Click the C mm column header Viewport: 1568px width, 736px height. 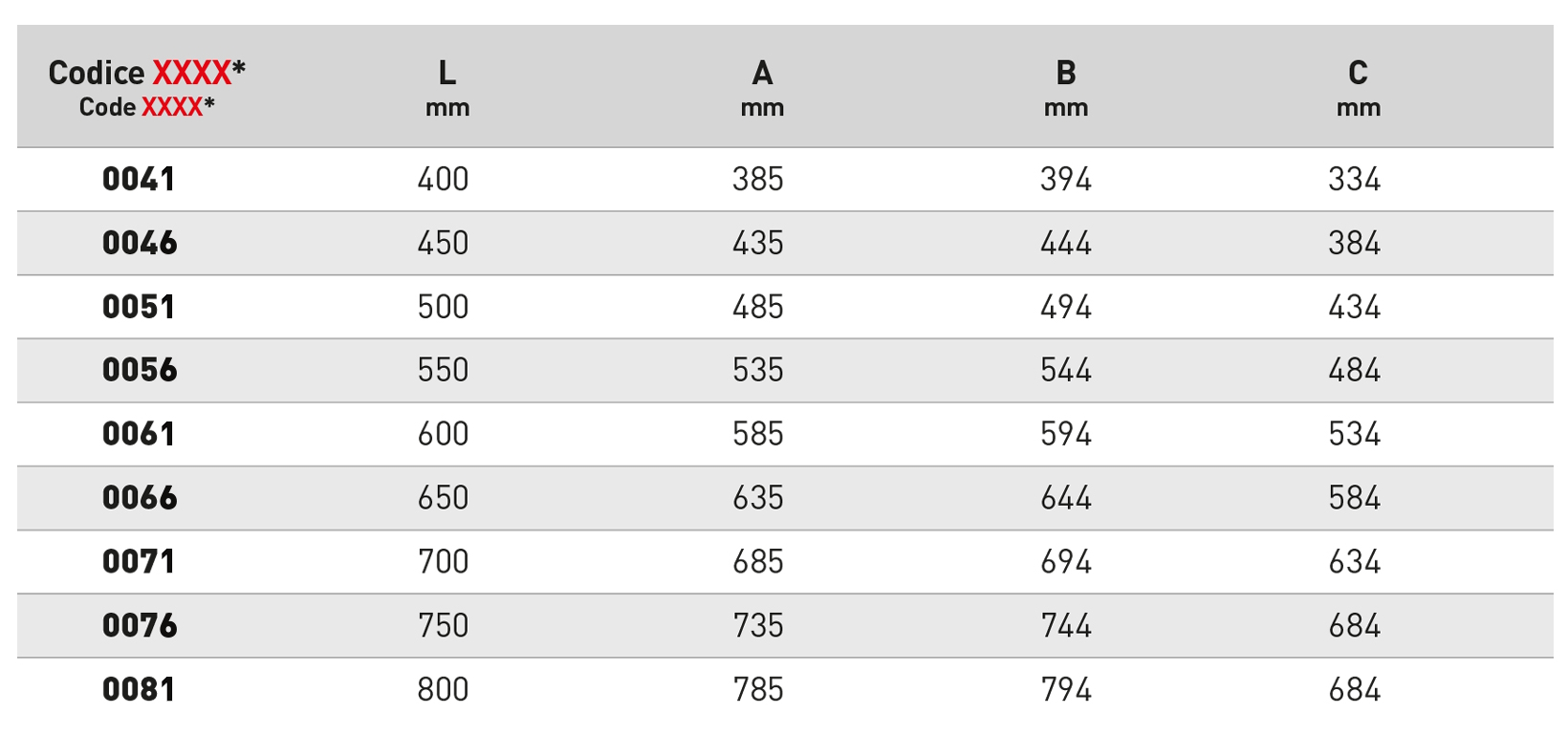(x=1358, y=87)
